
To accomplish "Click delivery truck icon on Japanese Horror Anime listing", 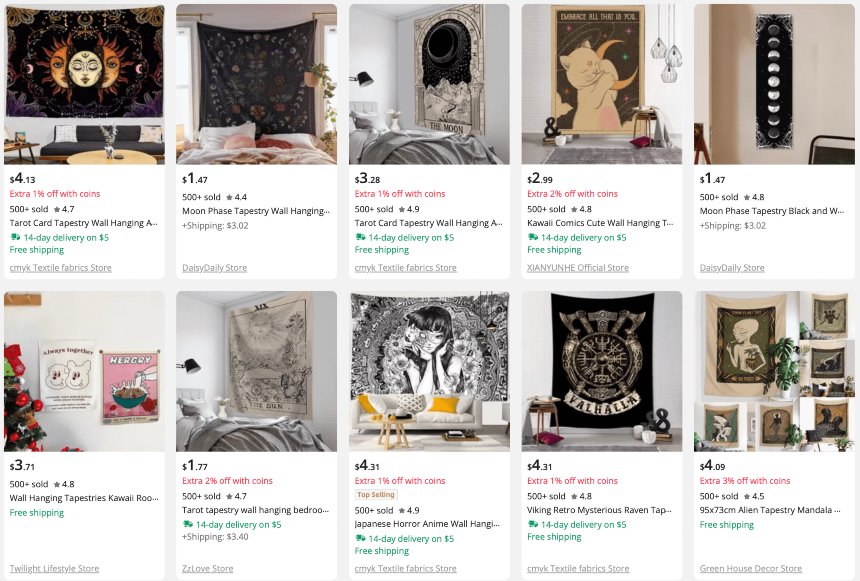I will 360,539.
